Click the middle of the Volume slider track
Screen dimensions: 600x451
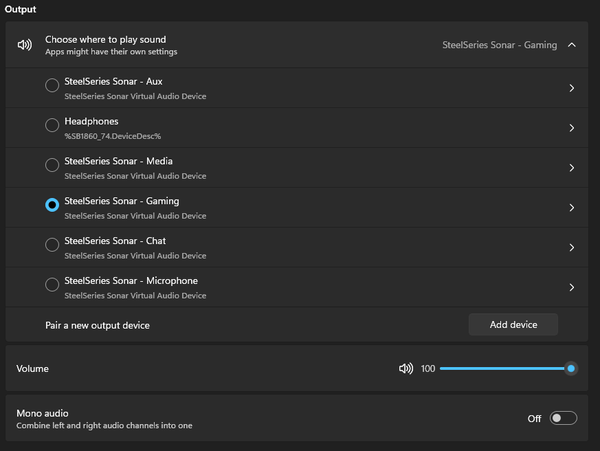tap(505, 368)
